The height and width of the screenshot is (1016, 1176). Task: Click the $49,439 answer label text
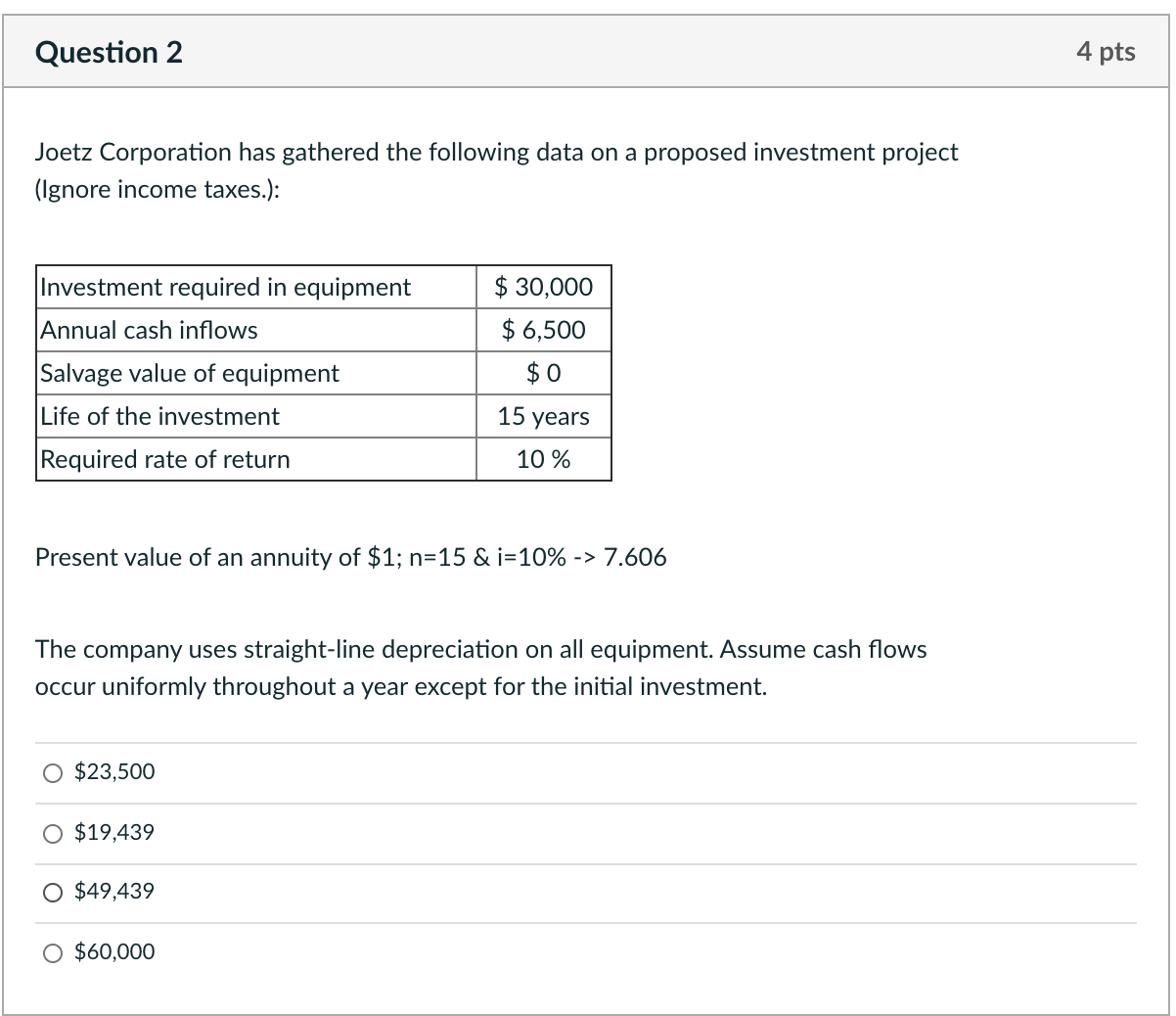[113, 891]
